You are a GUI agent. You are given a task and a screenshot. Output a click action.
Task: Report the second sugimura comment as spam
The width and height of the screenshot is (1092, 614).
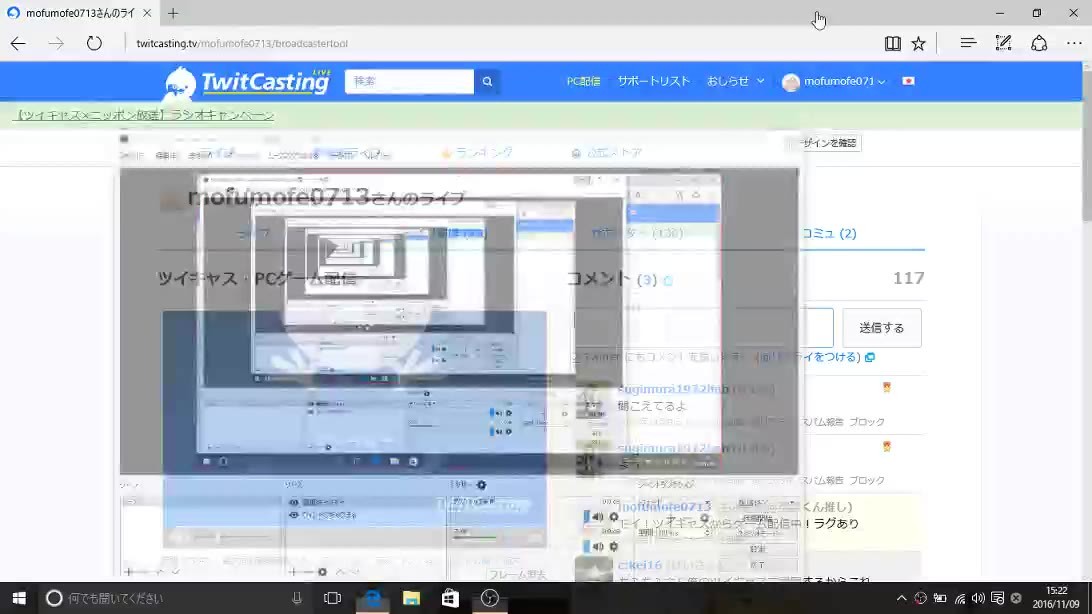point(821,480)
